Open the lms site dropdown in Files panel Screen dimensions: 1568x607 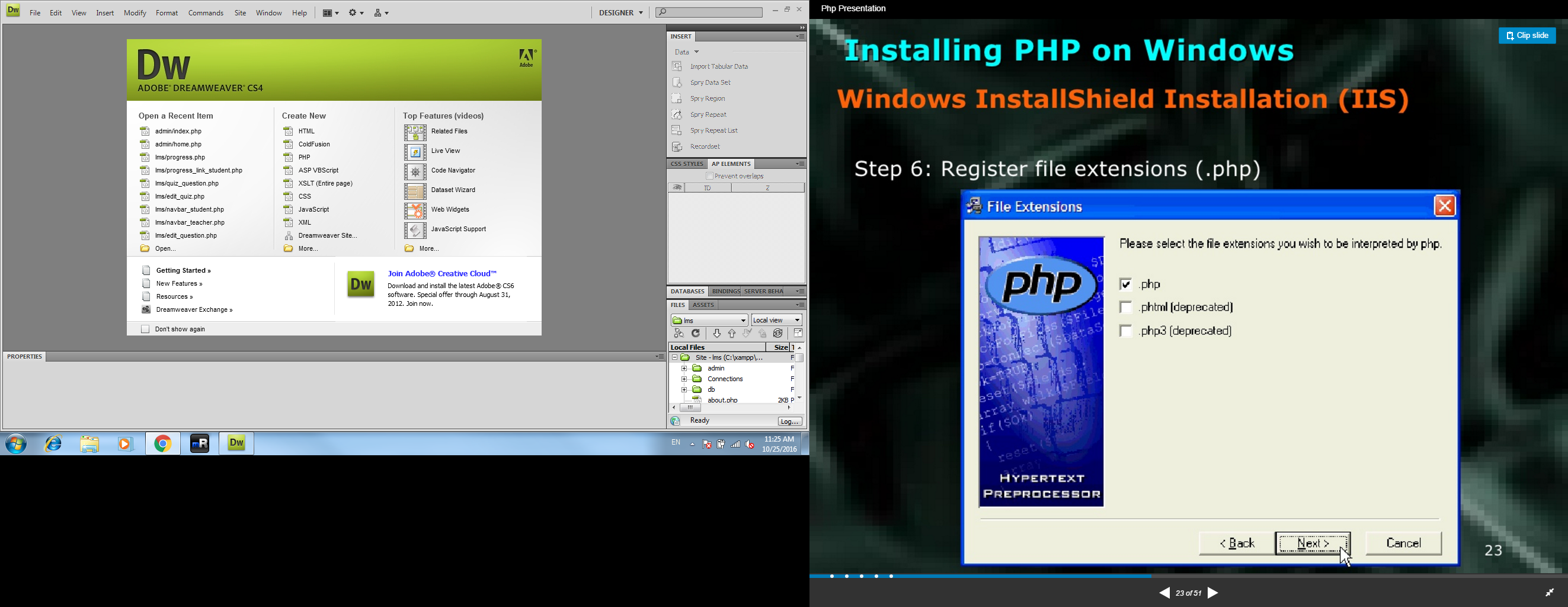[710, 320]
